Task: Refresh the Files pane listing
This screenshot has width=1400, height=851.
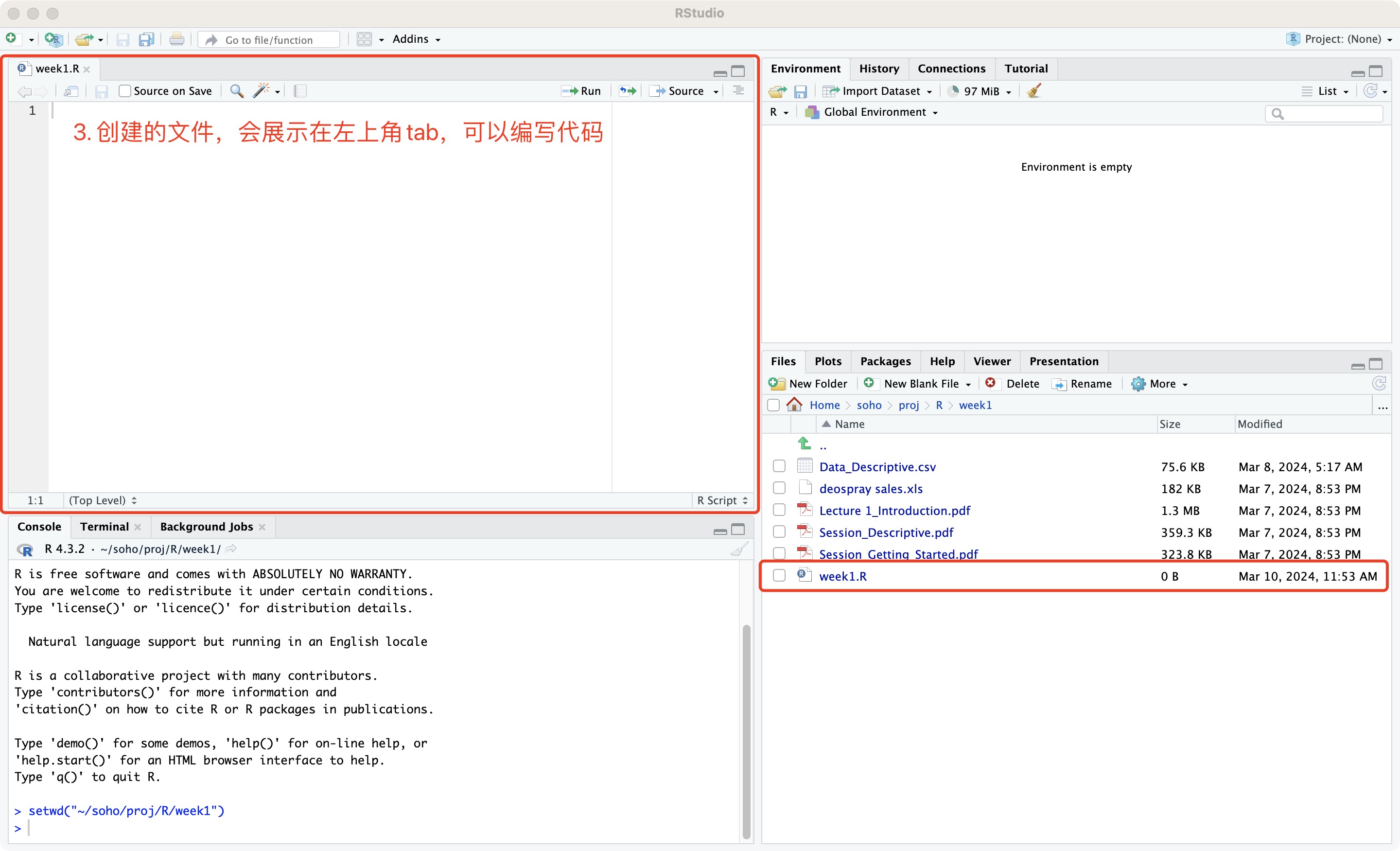Action: [1379, 383]
